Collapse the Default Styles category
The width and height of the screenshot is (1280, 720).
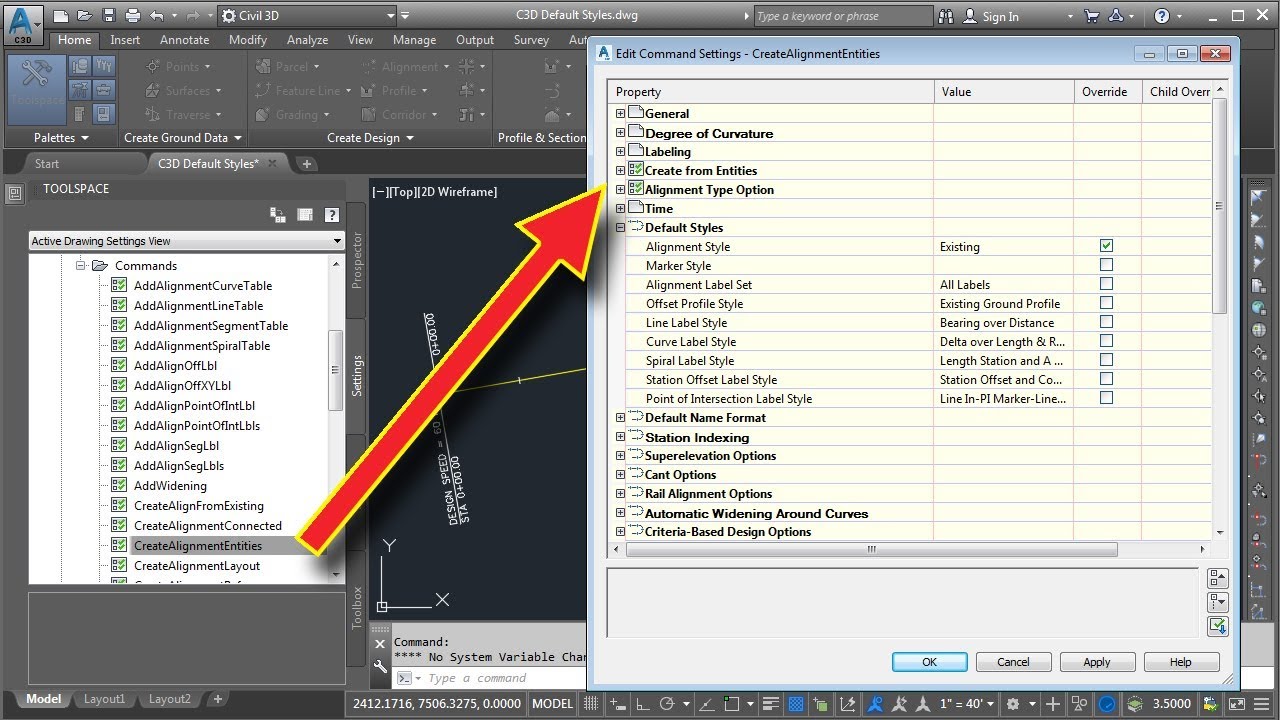(x=620, y=227)
